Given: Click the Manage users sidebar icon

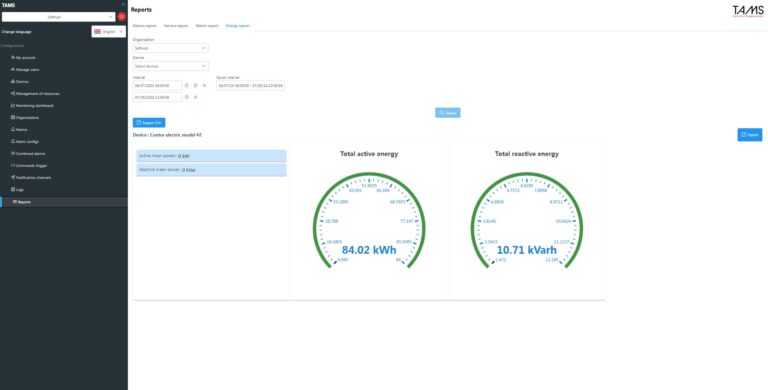Looking at the screenshot, I should click(x=13, y=70).
